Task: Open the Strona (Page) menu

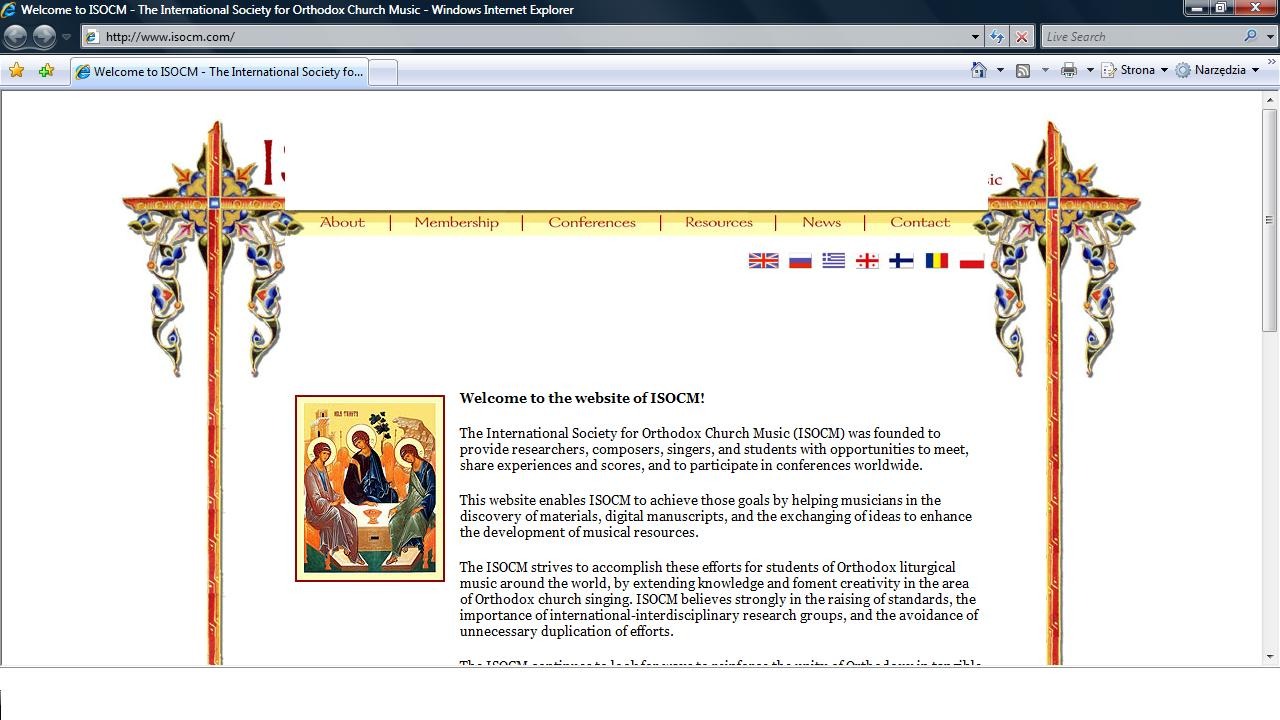Action: (x=1135, y=70)
